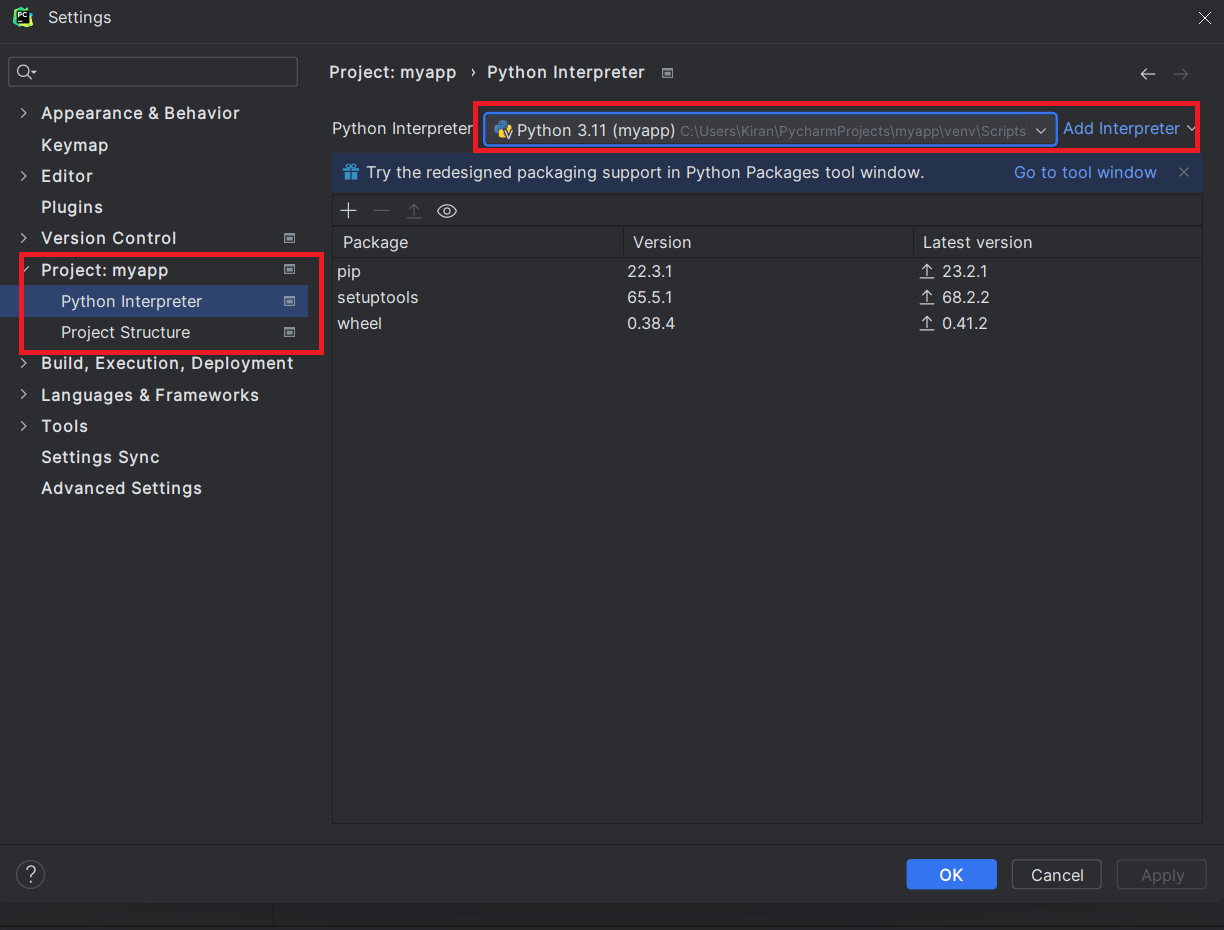
Task: Select the uninstall package minus icon
Action: pos(381,211)
